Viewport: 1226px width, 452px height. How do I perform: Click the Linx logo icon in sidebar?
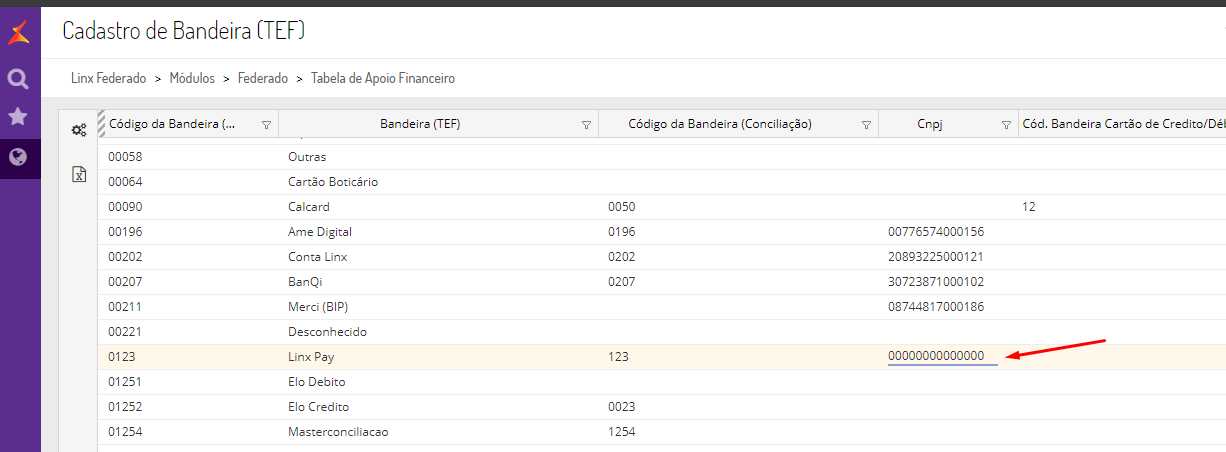(x=18, y=35)
